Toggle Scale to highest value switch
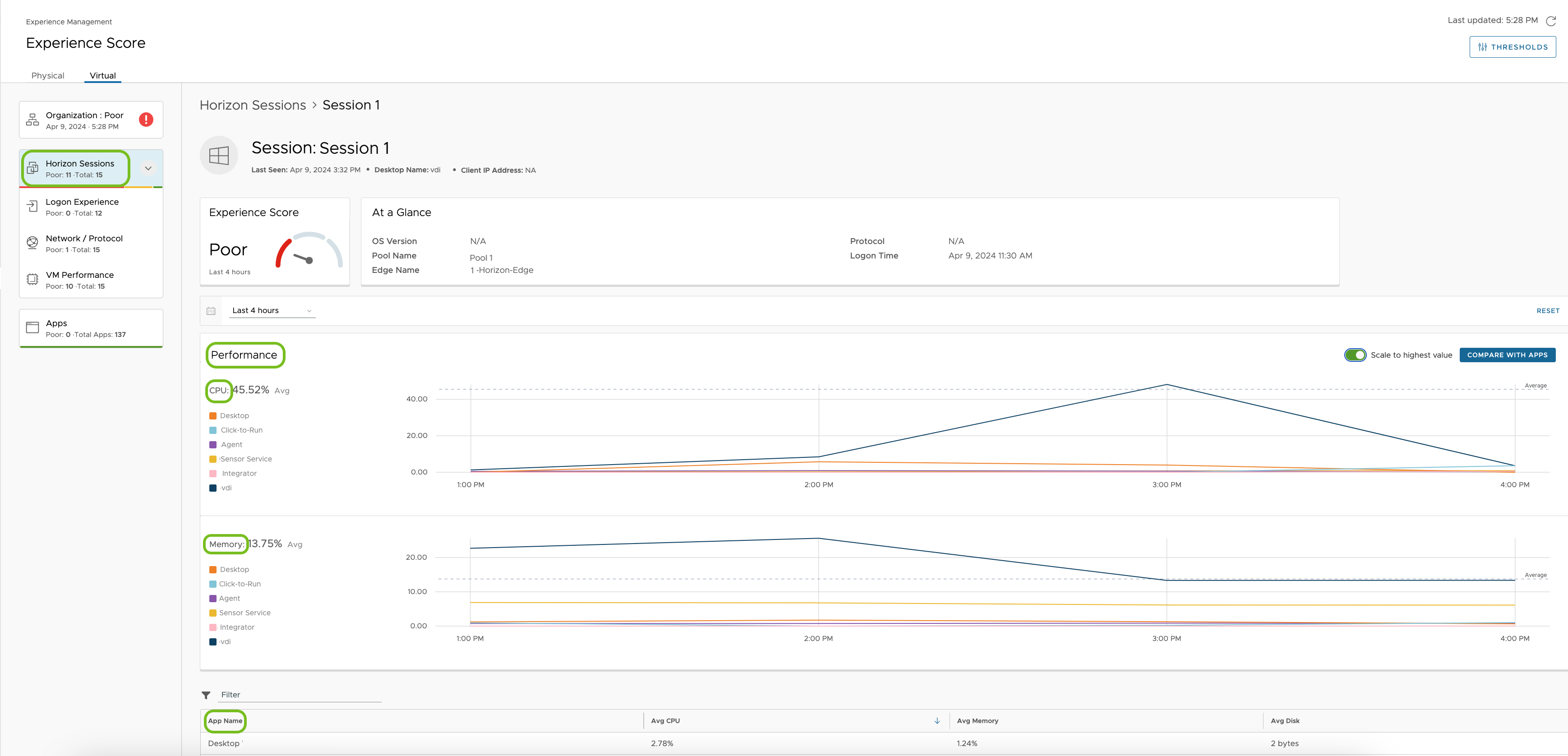The image size is (1568, 756). click(x=1355, y=355)
